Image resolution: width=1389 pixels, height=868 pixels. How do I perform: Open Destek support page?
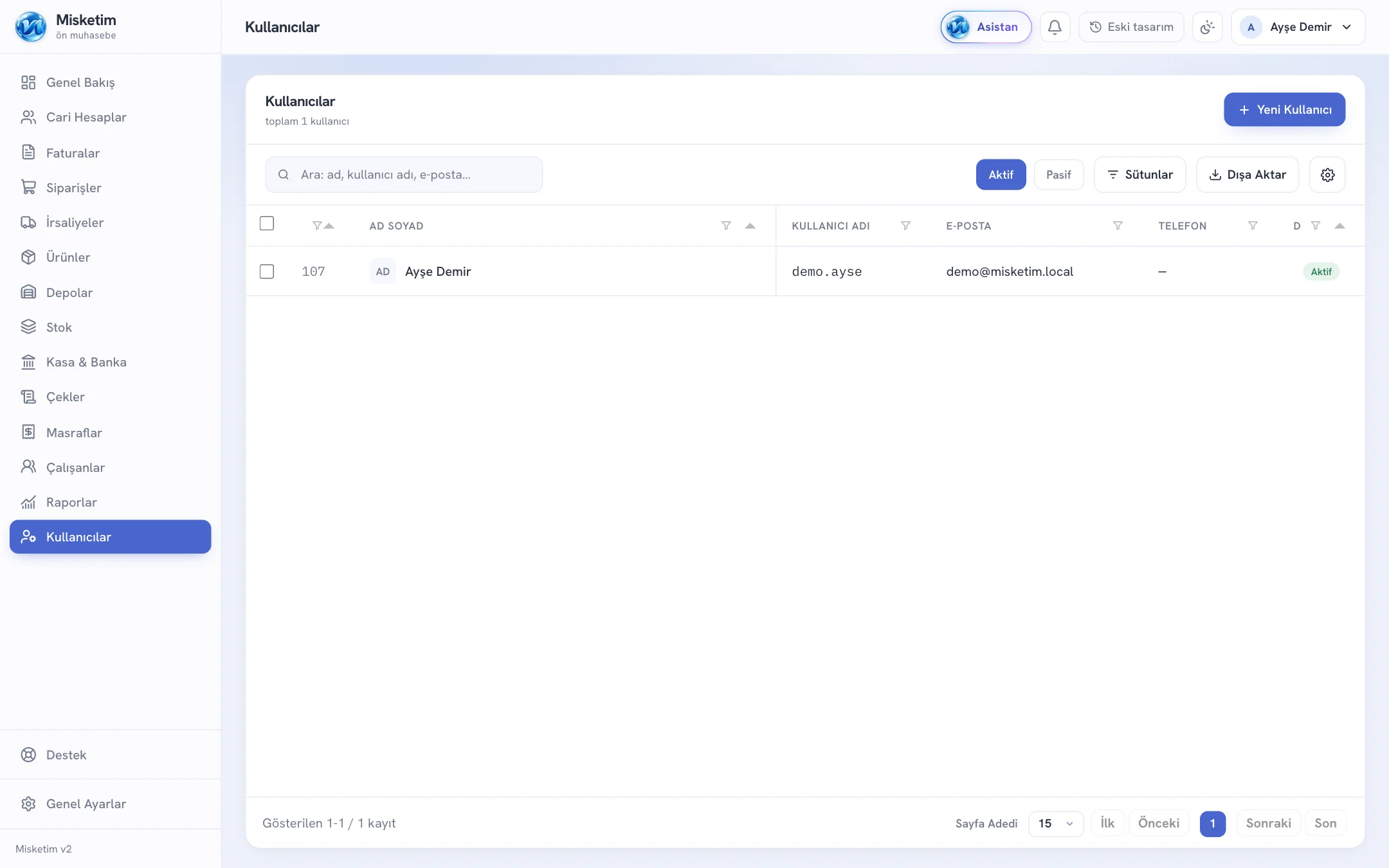110,755
